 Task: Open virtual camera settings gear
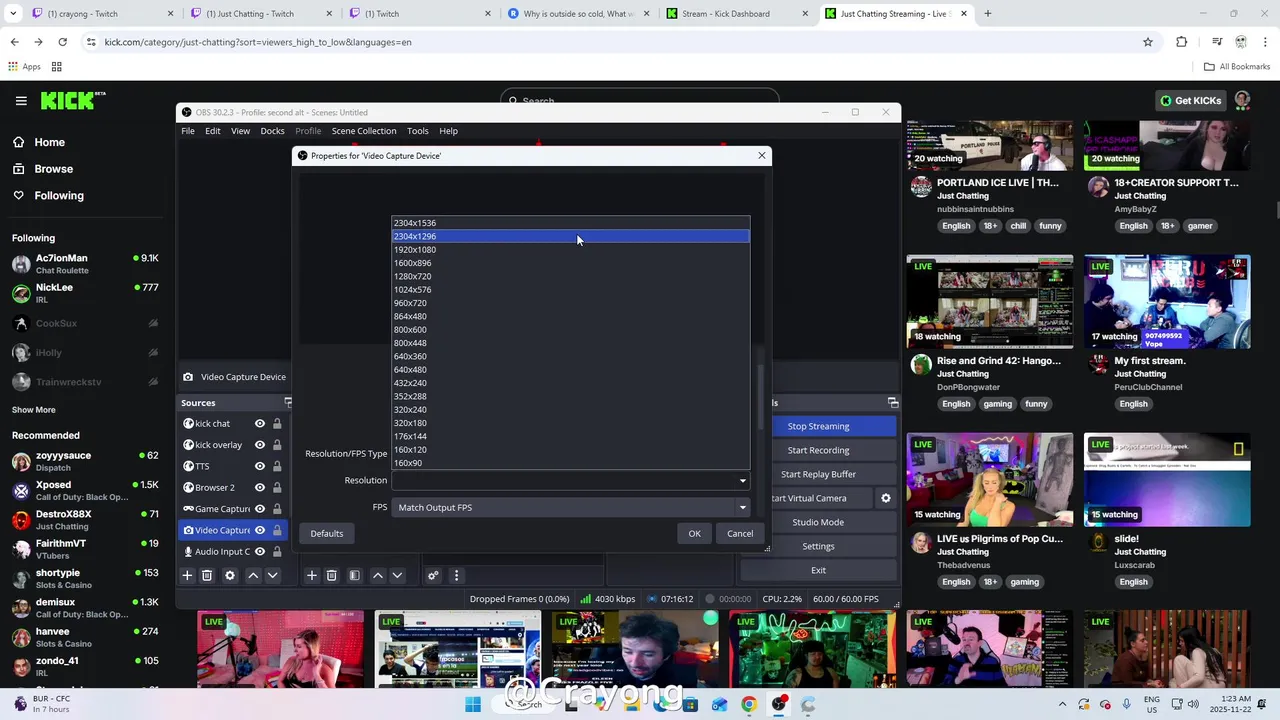point(885,498)
